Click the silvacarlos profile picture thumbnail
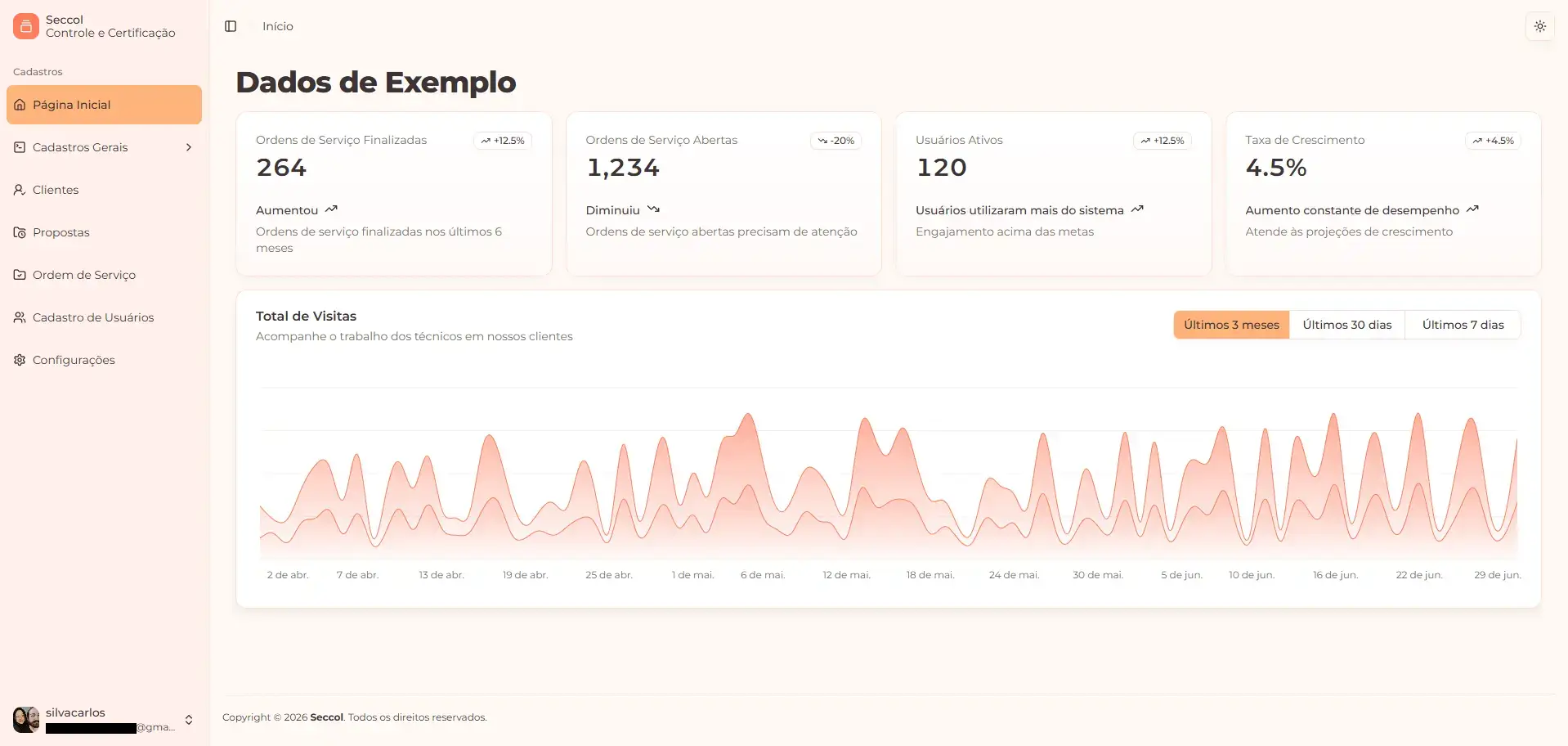 25,719
